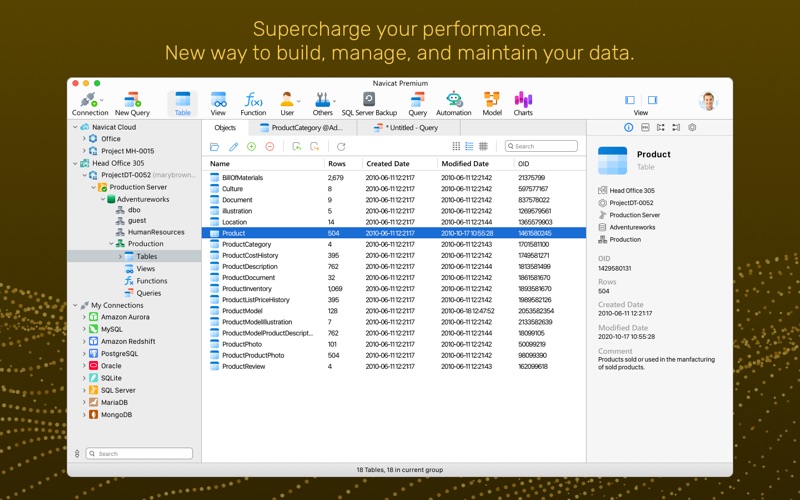Click the green New Table plus icon
Image resolution: width=800 pixels, height=500 pixels.
pyautogui.click(x=252, y=147)
